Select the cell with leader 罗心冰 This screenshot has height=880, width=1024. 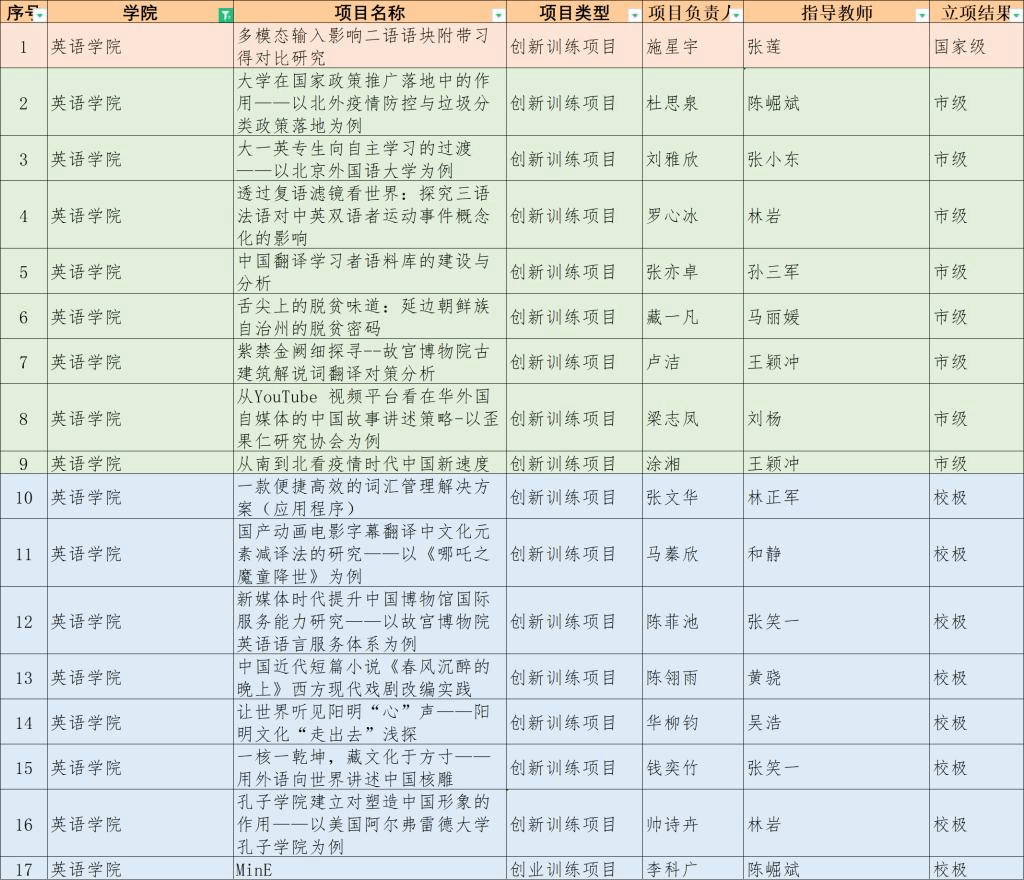pyautogui.click(x=692, y=216)
